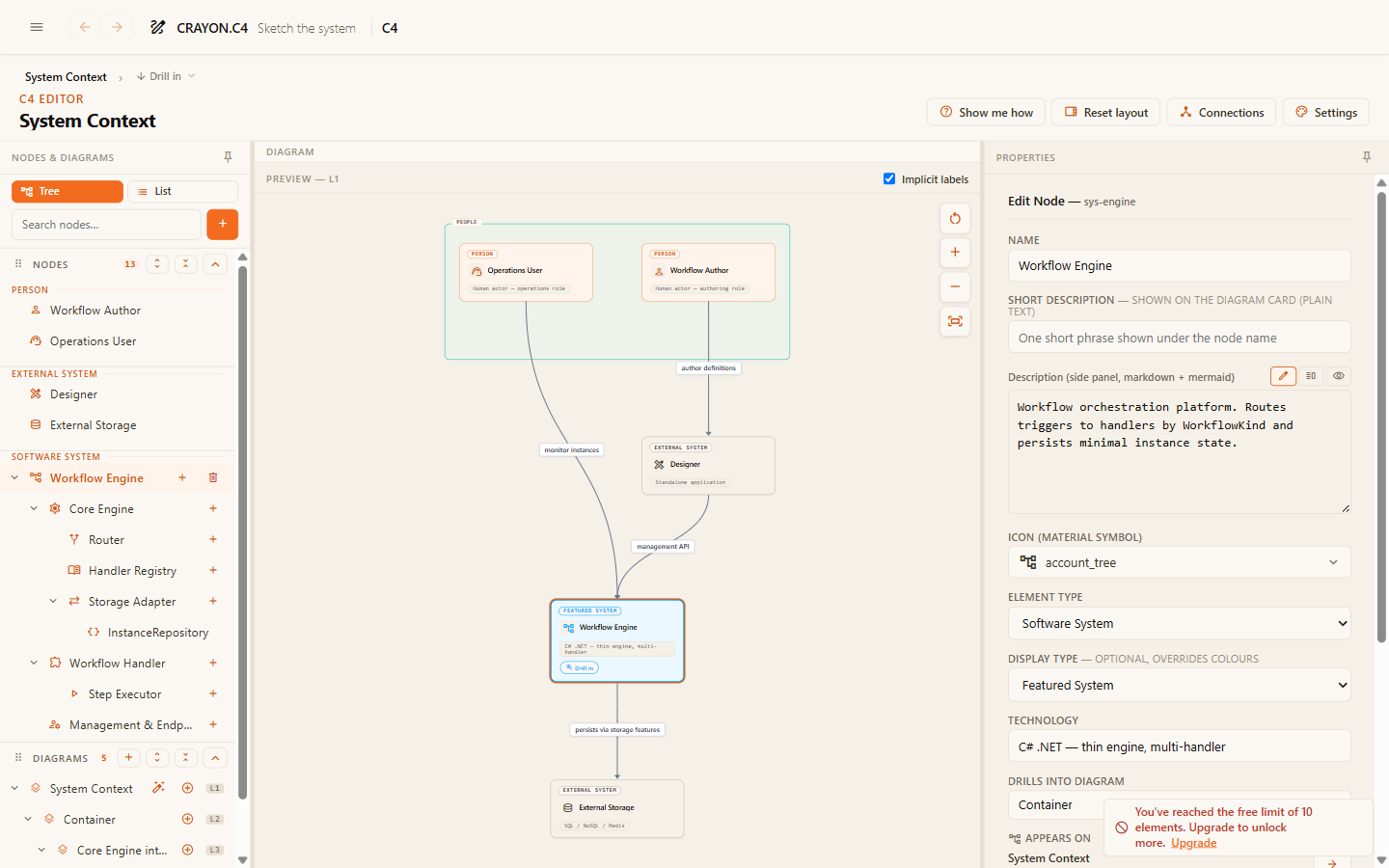
Task: Collapse the Workflow Engine tree node
Action: tap(14, 477)
